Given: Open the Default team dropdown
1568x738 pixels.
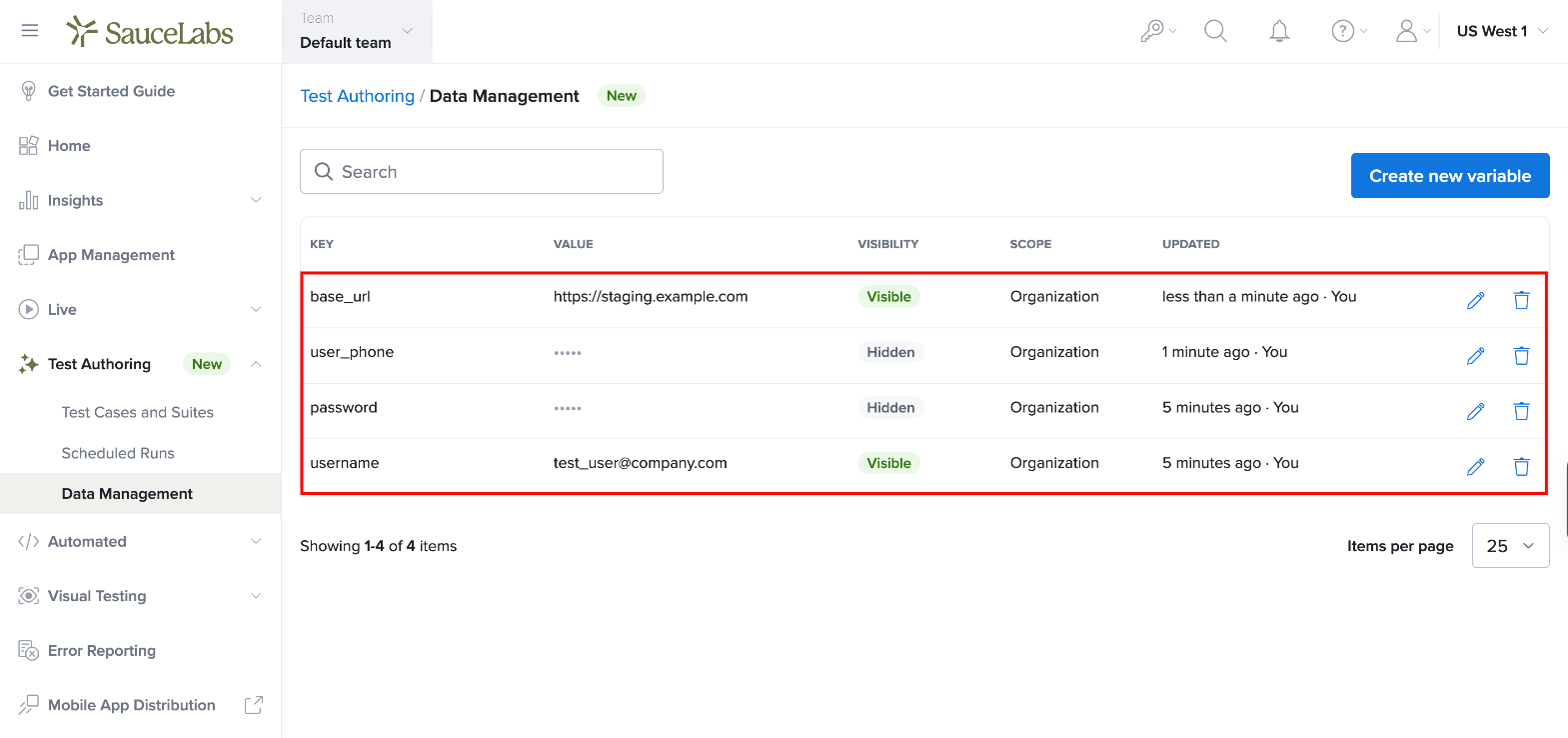Looking at the screenshot, I should tap(357, 31).
